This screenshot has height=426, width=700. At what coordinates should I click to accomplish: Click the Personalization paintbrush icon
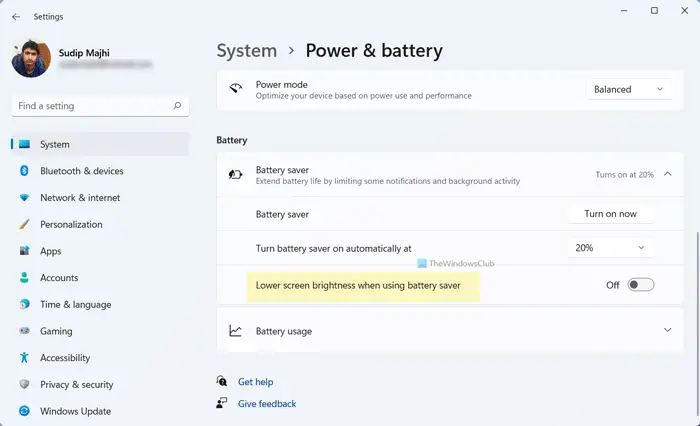coord(25,224)
